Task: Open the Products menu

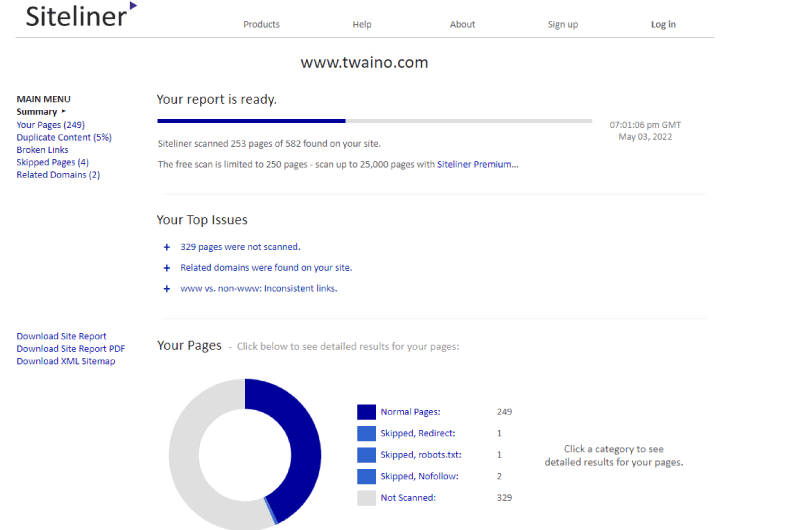Action: click(x=261, y=24)
